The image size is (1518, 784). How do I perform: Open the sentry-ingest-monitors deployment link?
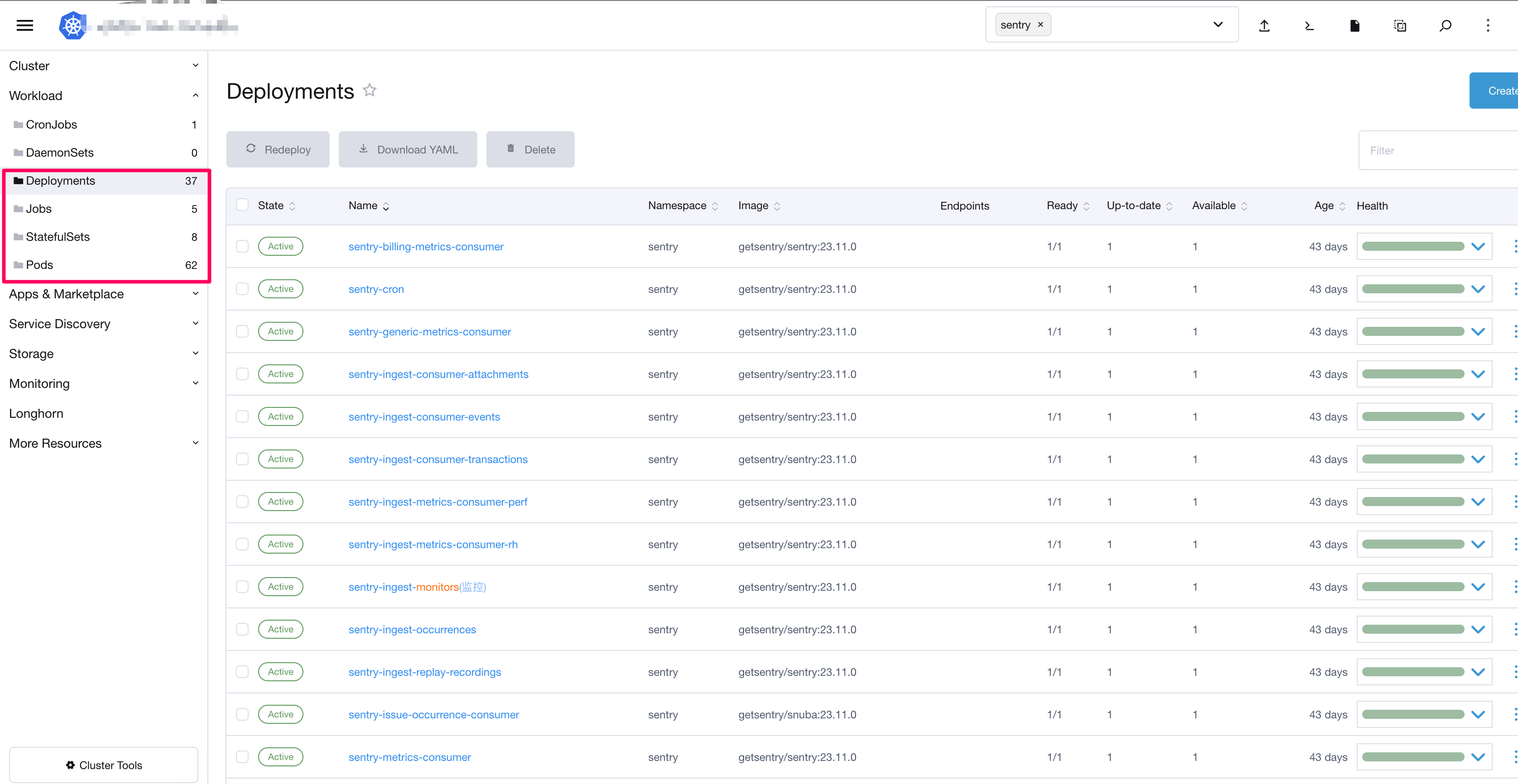pos(417,587)
